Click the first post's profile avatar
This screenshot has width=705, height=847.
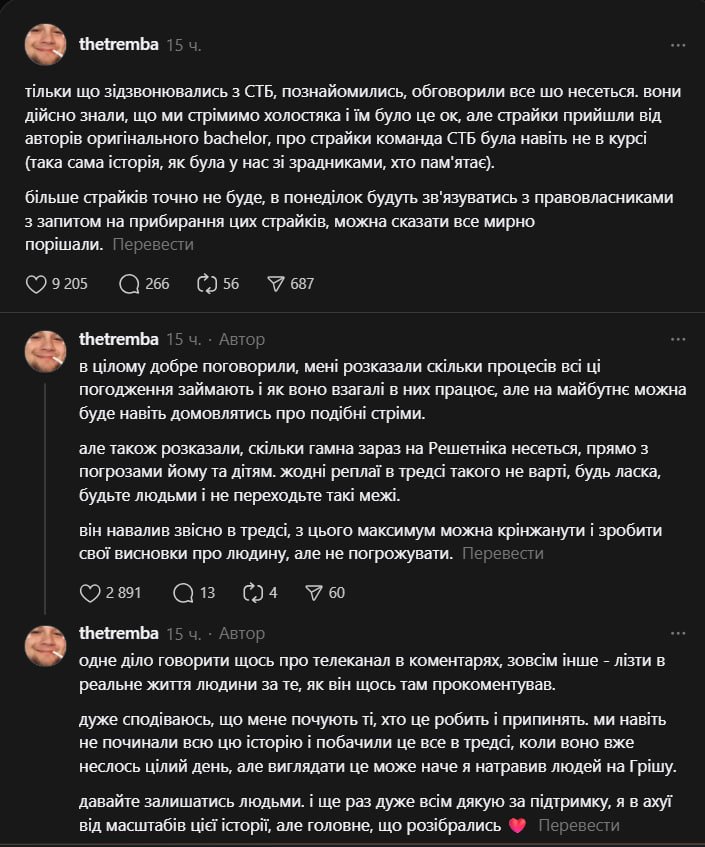pyautogui.click(x=45, y=45)
